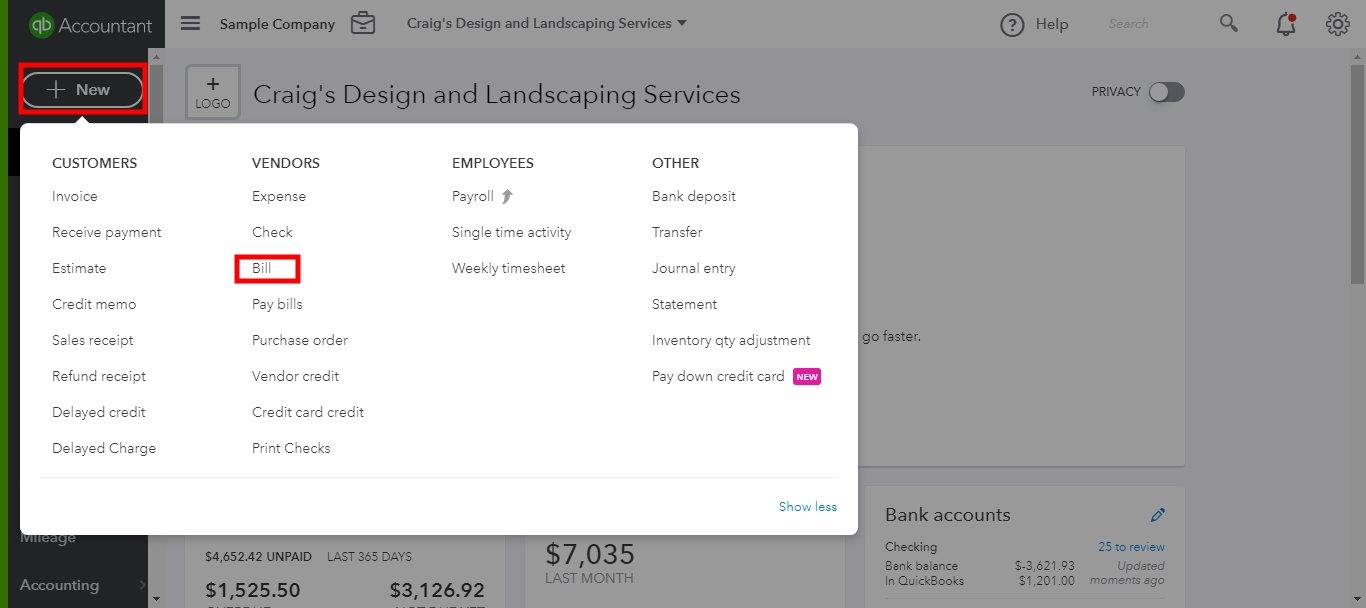Click the QB Accountant logo icon
1366x608 pixels.
[x=41, y=22]
